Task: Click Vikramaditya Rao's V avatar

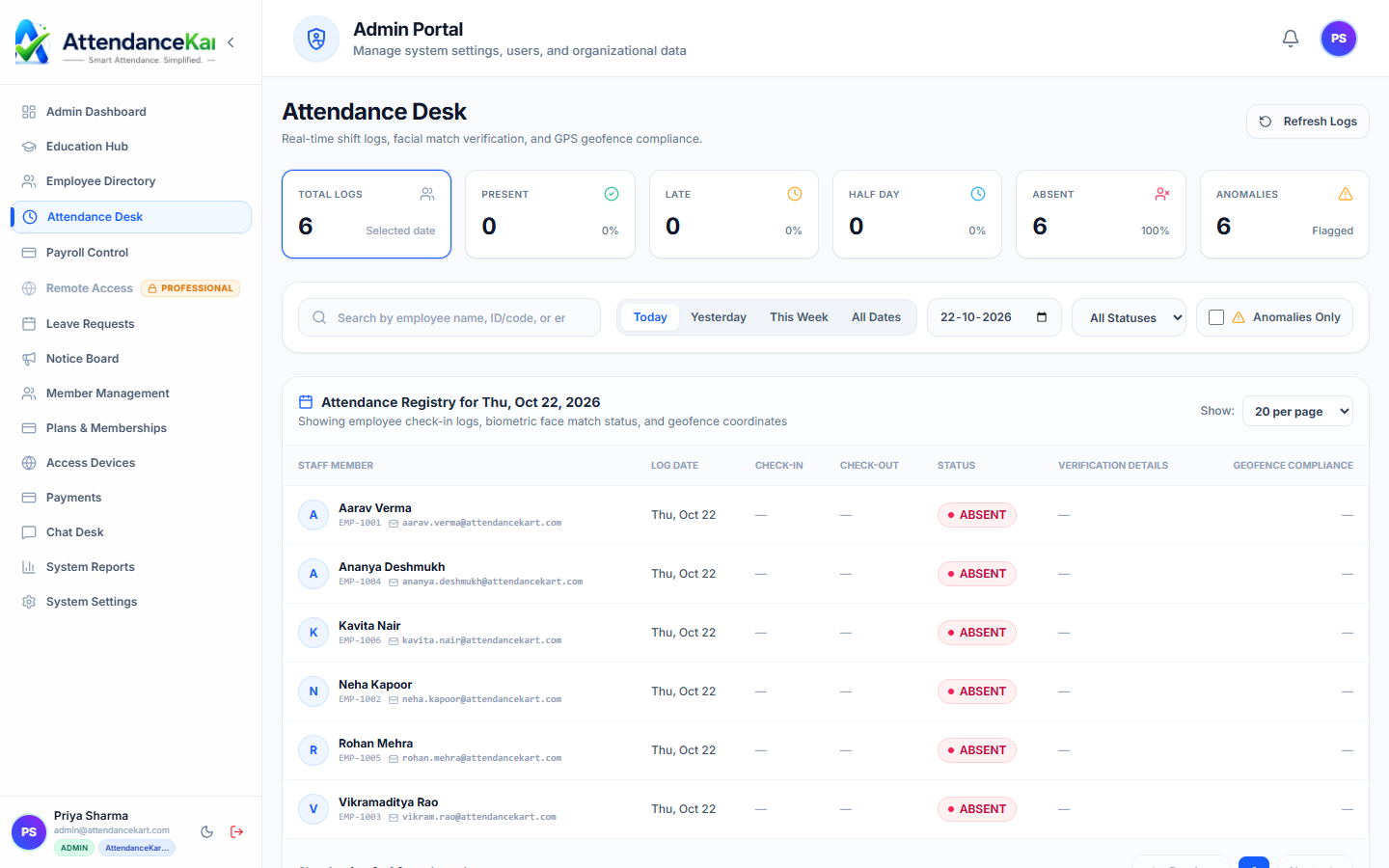Action: 313,809
